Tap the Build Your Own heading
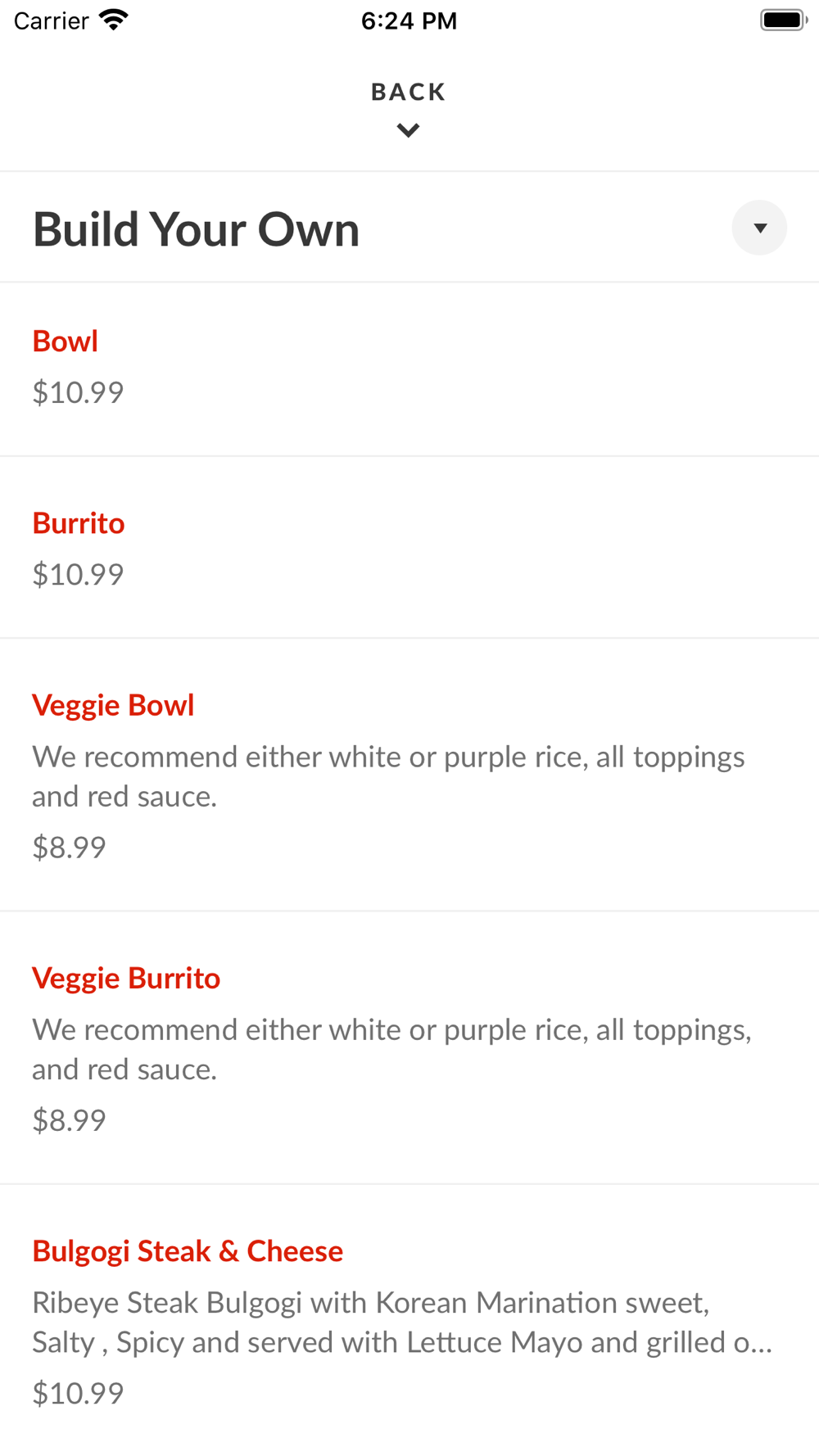Viewport: 819px width, 1456px height. (x=197, y=229)
